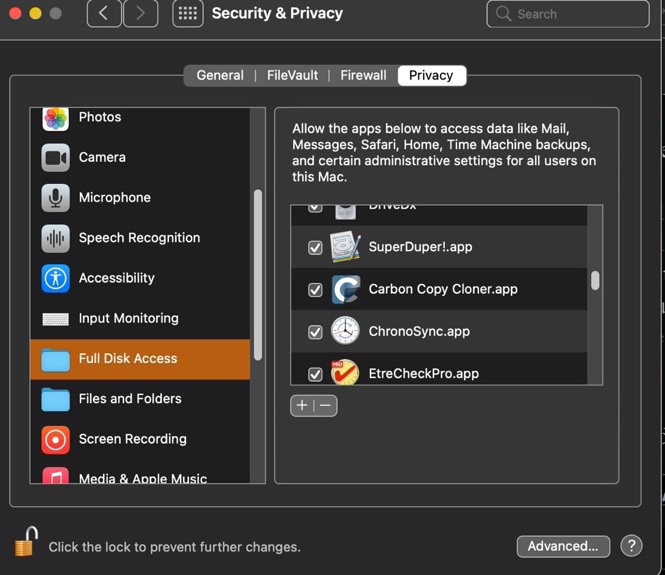665x575 pixels.
Task: Go forward with the right chevron
Action: click(x=140, y=14)
